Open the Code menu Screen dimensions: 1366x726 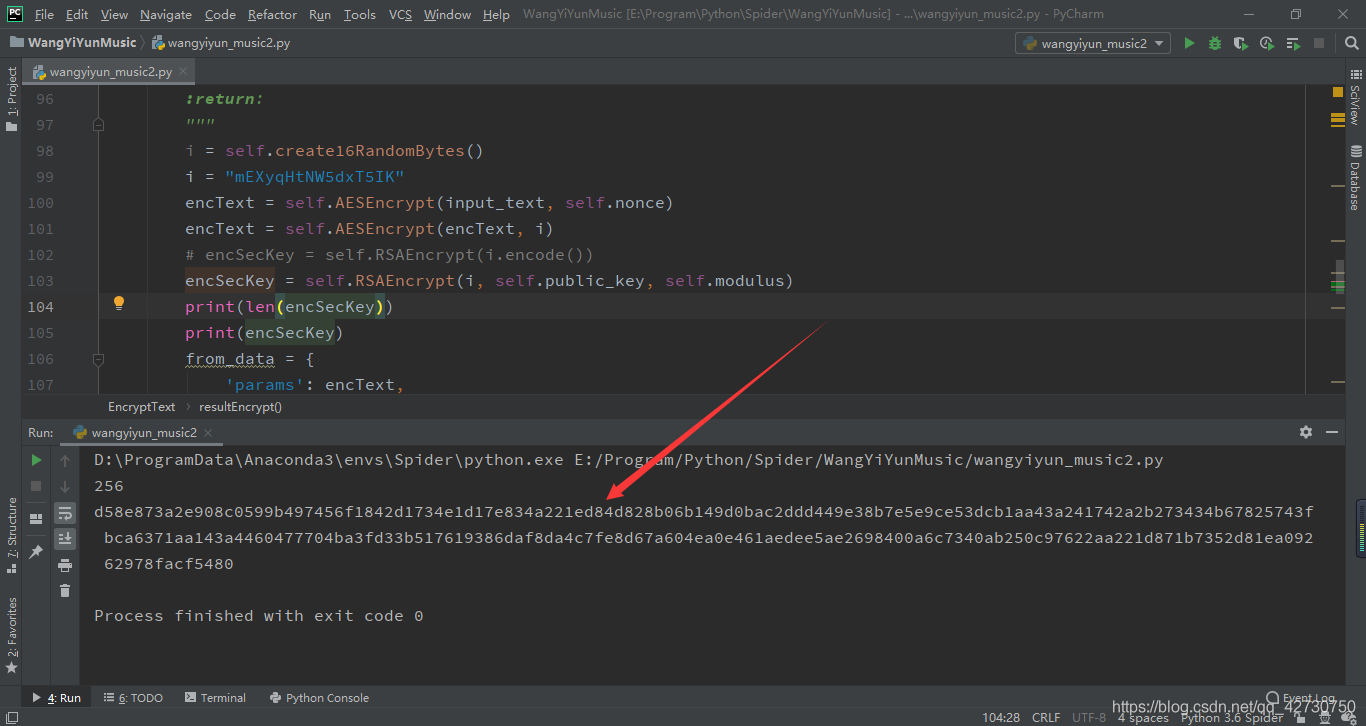pyautogui.click(x=220, y=14)
